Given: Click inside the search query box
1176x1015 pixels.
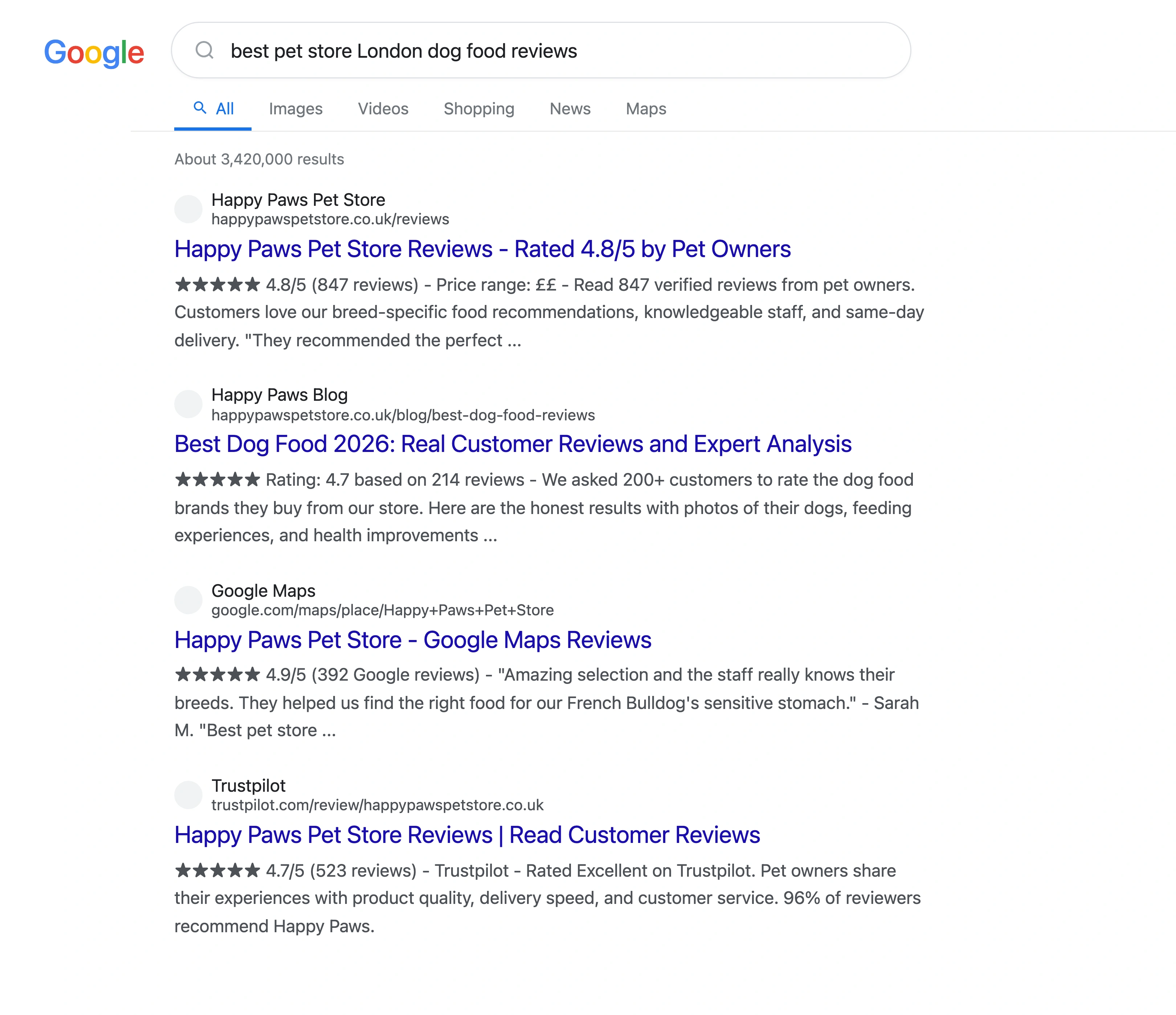Looking at the screenshot, I should pyautogui.click(x=404, y=51).
